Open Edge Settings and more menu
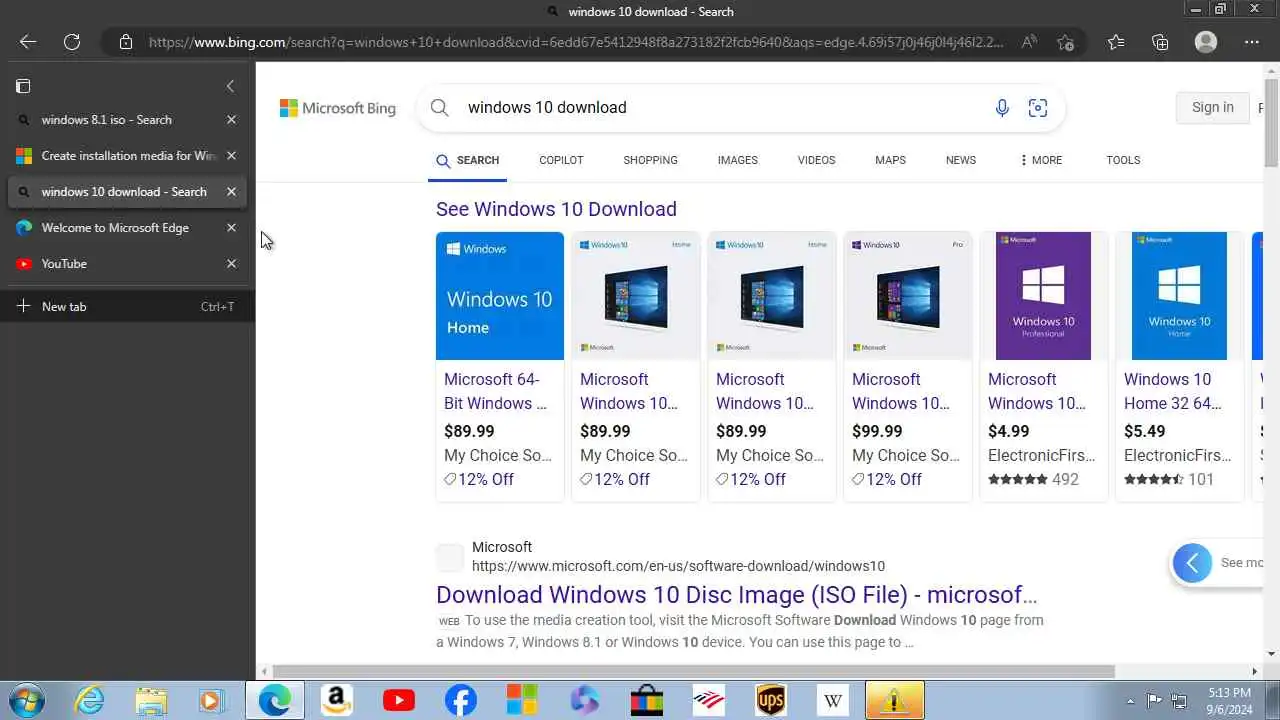This screenshot has width=1280, height=720. tap(1252, 42)
